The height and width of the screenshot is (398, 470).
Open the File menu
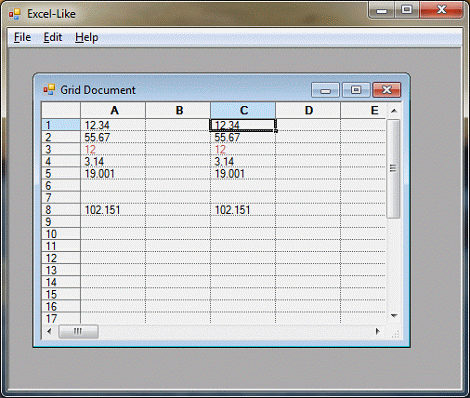[22, 37]
